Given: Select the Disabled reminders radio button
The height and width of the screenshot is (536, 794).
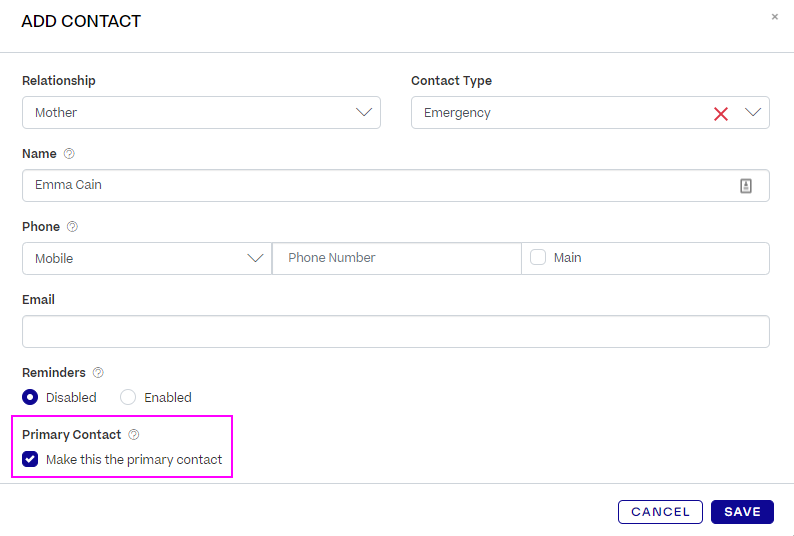Looking at the screenshot, I should (x=30, y=397).
